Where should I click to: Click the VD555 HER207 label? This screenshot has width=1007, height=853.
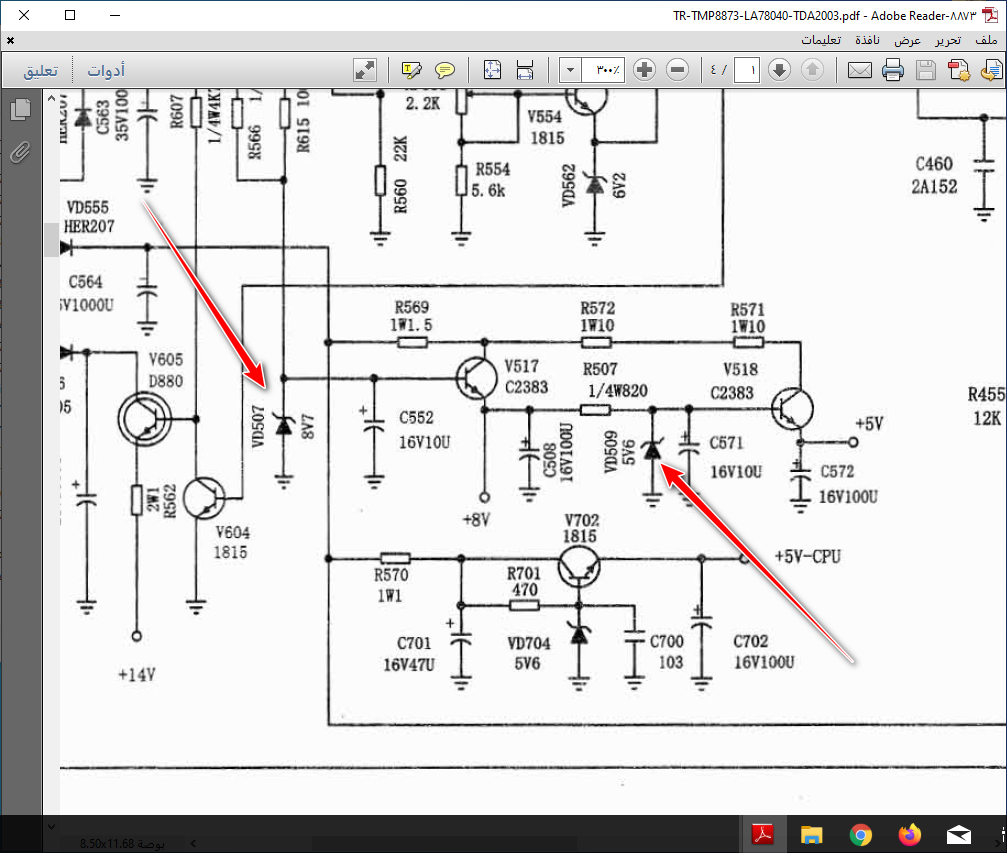pyautogui.click(x=88, y=216)
